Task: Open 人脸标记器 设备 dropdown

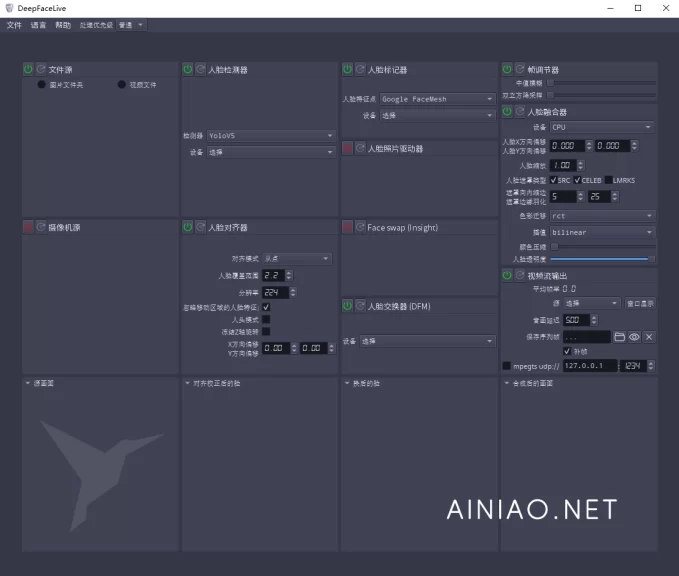Action: (x=437, y=115)
